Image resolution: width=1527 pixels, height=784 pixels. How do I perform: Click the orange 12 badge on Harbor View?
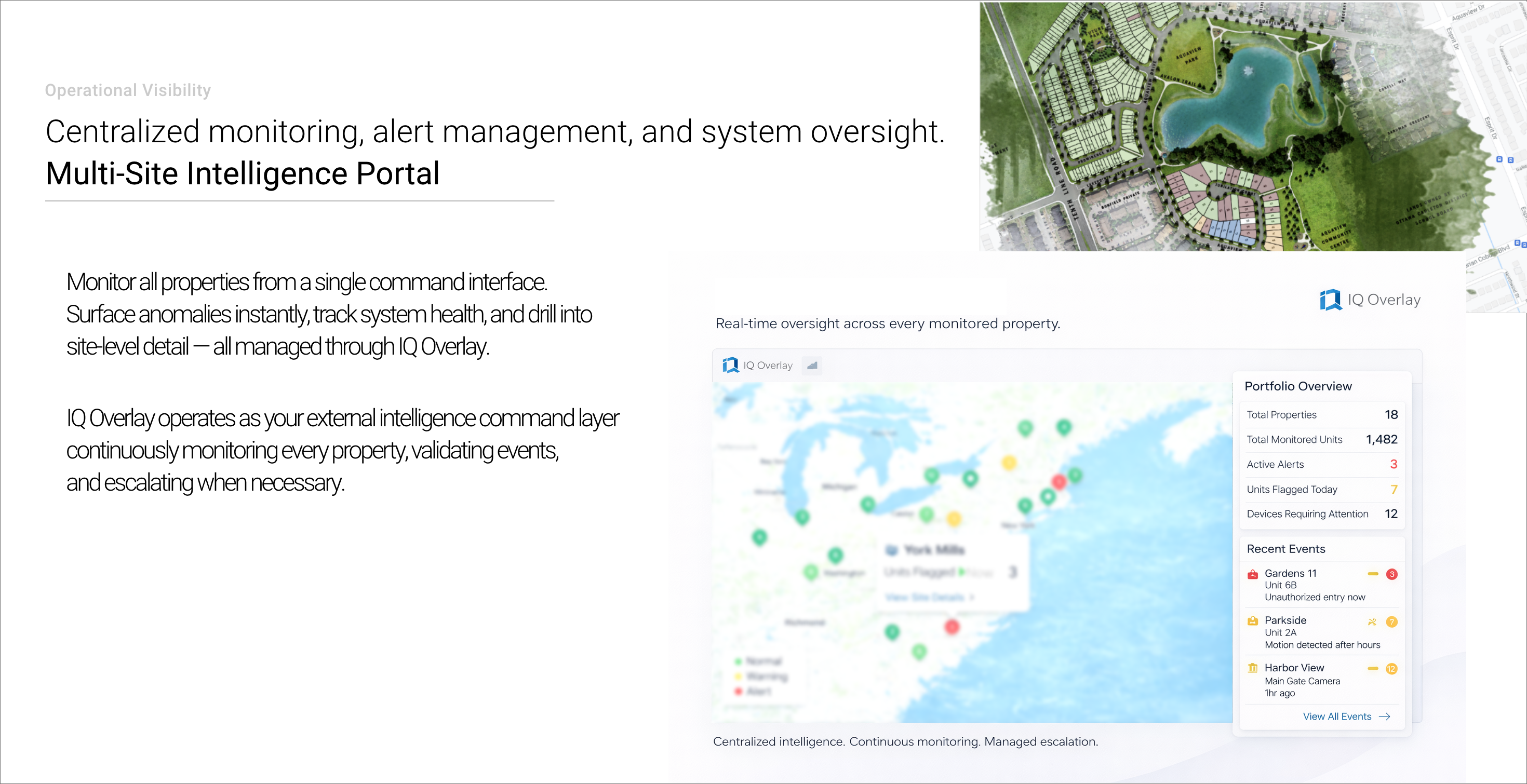(1391, 669)
